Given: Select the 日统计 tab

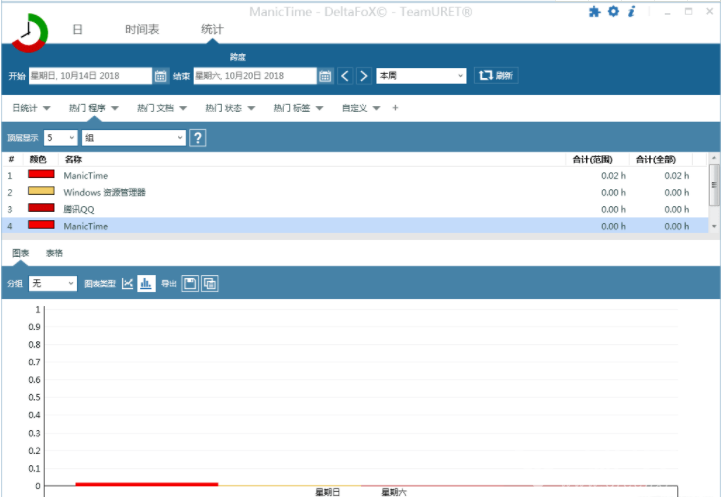Looking at the screenshot, I should (25, 108).
